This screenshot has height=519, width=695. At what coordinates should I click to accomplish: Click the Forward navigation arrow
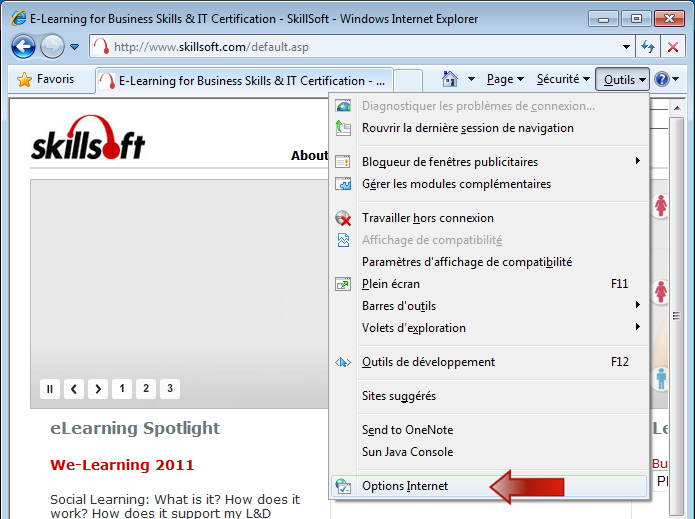[x=52, y=47]
